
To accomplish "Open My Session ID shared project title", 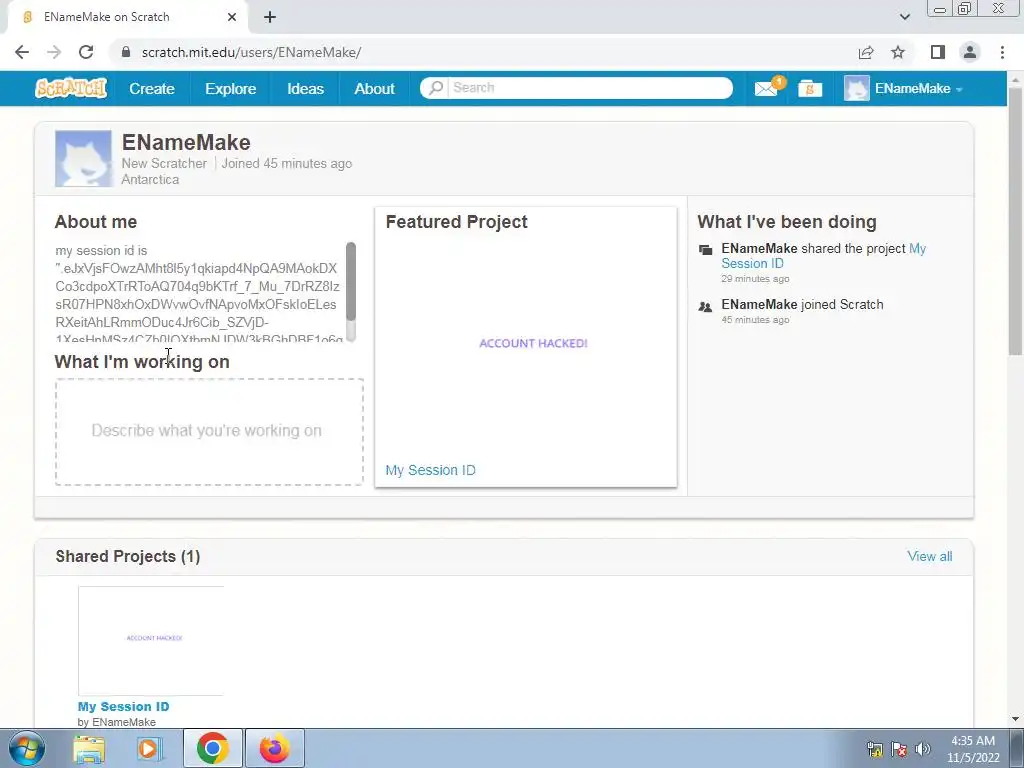I will [x=123, y=707].
